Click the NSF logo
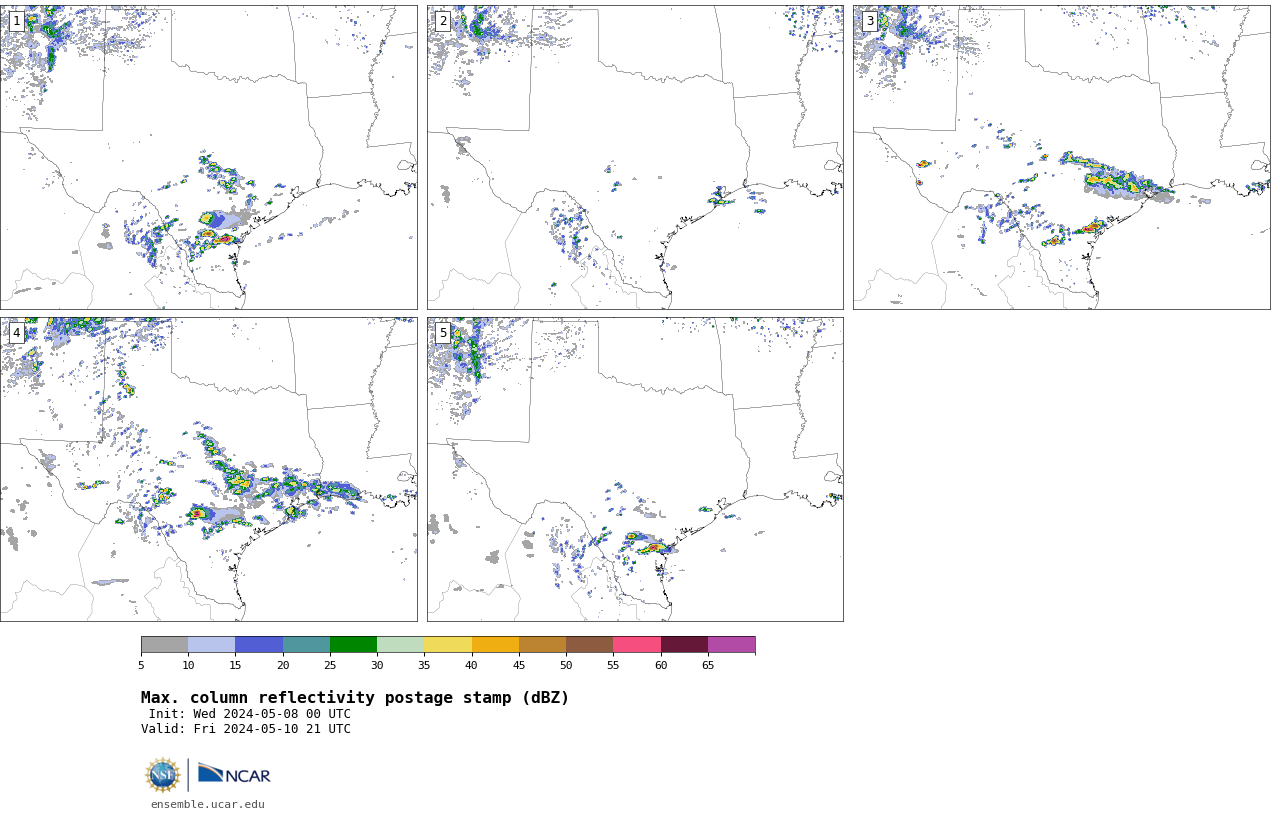1280x815 pixels. 163,775
